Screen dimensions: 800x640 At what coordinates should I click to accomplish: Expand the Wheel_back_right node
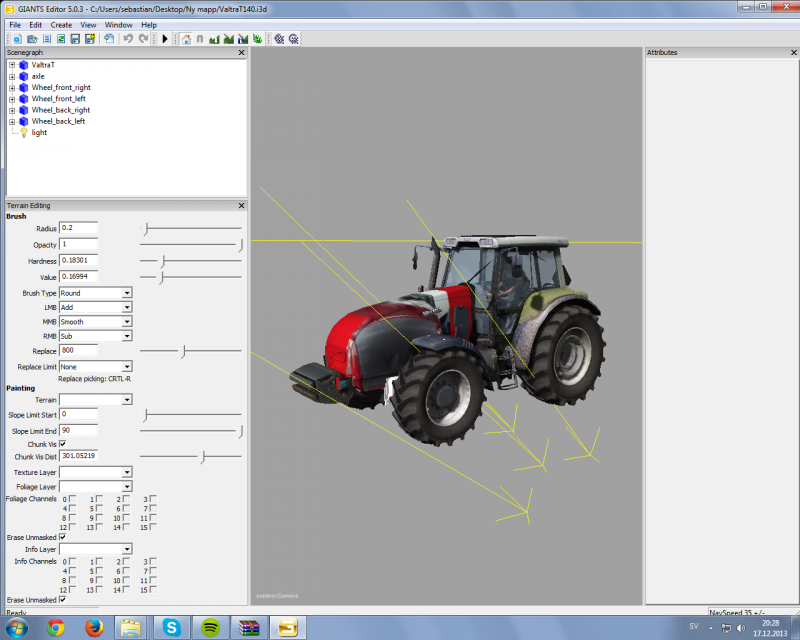click(12, 110)
